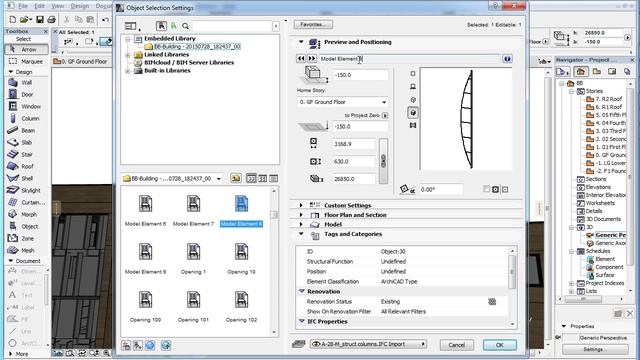
Task: Select side elevation preview icon
Action: (x=413, y=87)
